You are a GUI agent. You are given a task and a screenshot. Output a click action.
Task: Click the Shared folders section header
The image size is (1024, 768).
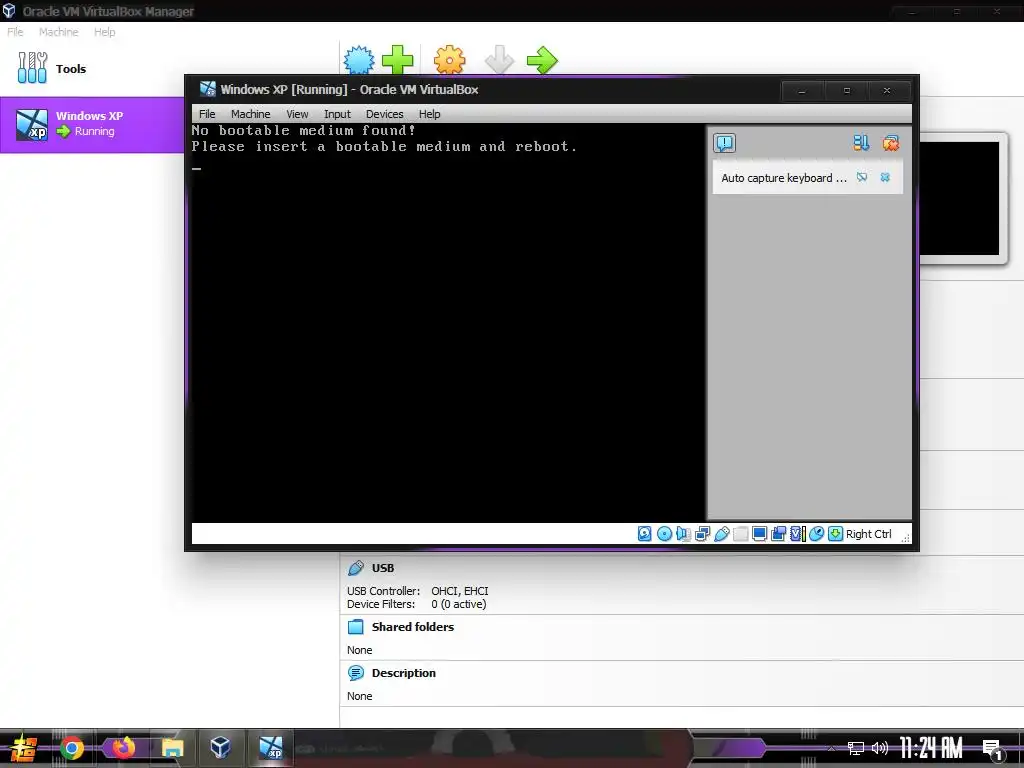click(413, 627)
